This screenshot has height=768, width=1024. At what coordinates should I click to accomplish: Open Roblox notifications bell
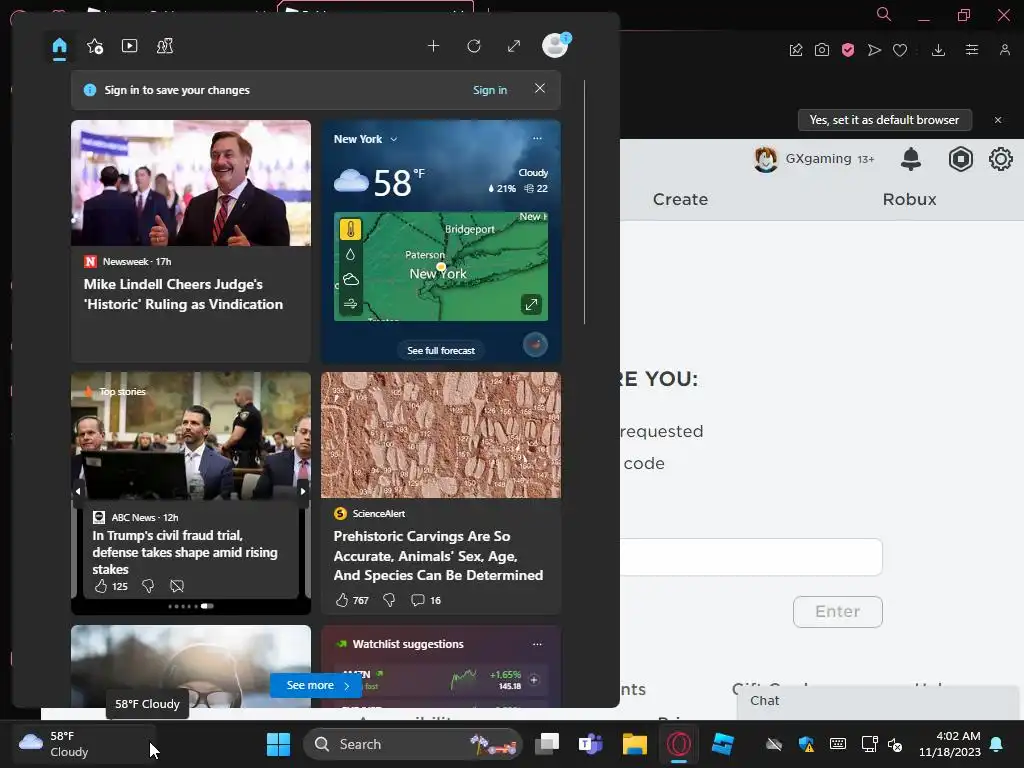tap(910, 159)
